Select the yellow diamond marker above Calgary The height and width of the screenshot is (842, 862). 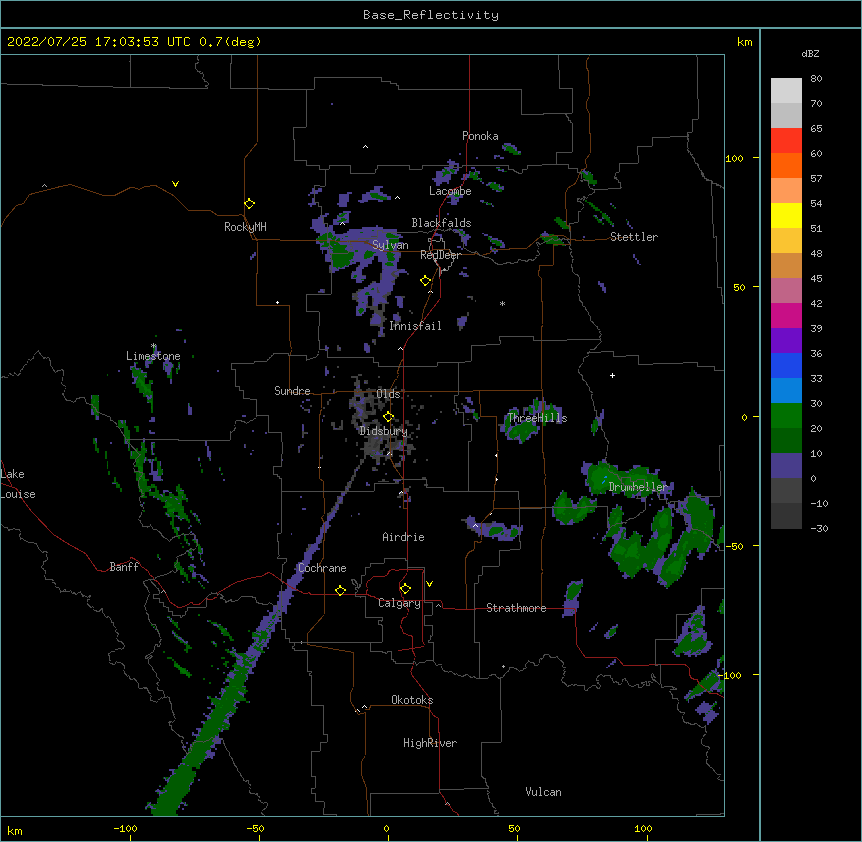(405, 589)
